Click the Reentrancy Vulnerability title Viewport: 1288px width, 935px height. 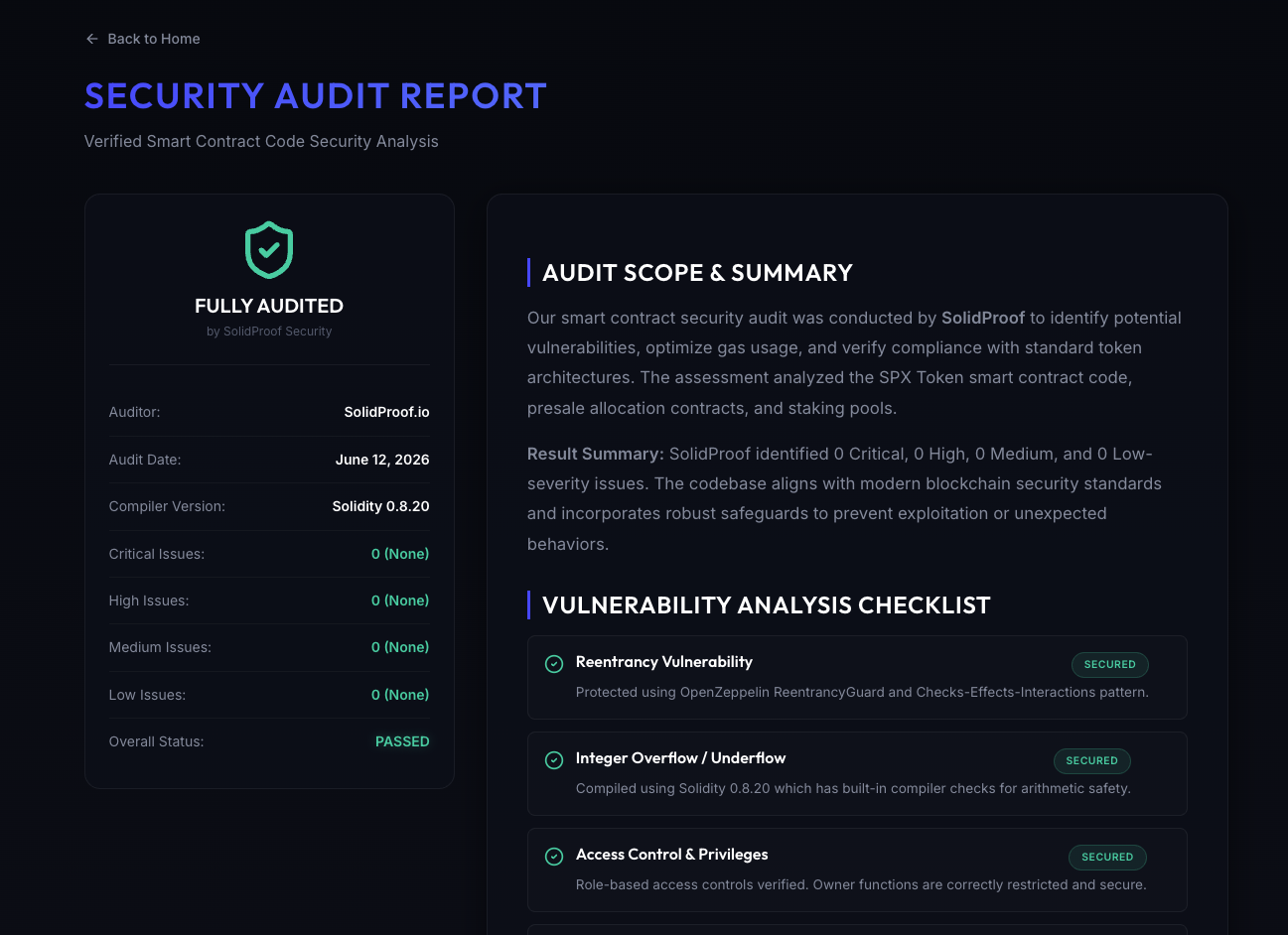pos(664,662)
